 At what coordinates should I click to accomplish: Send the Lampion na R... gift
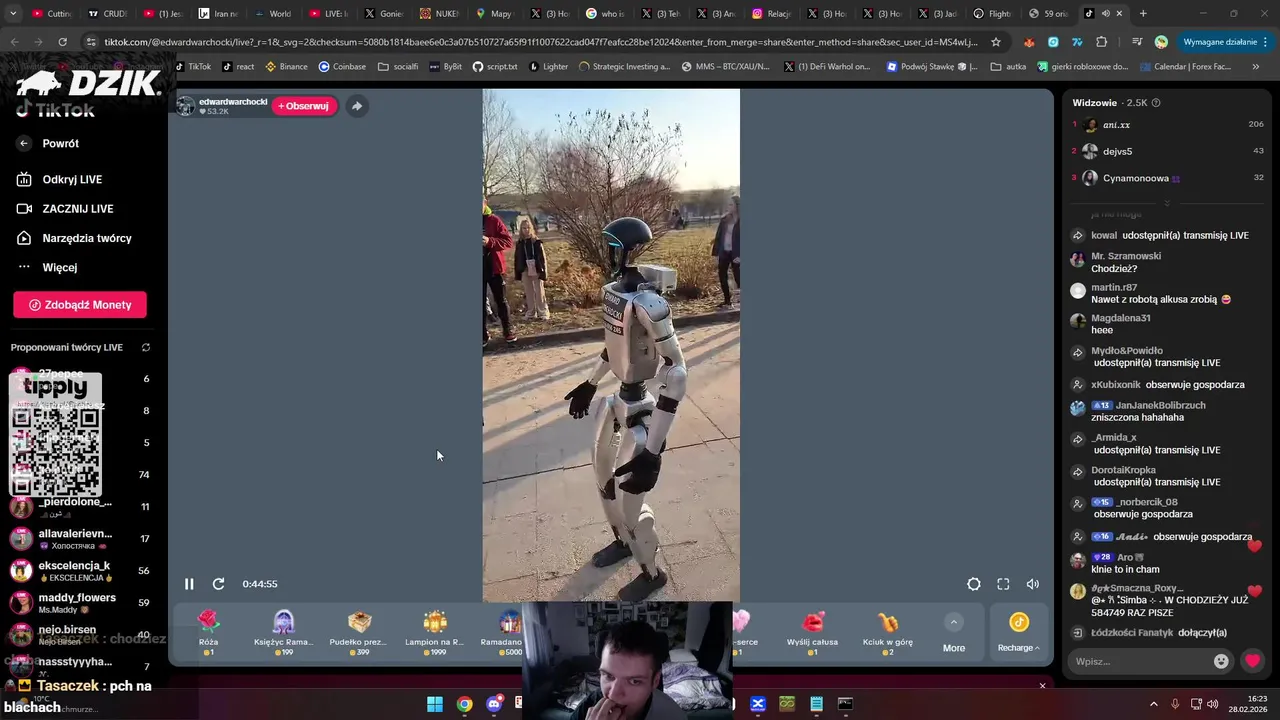tap(434, 632)
